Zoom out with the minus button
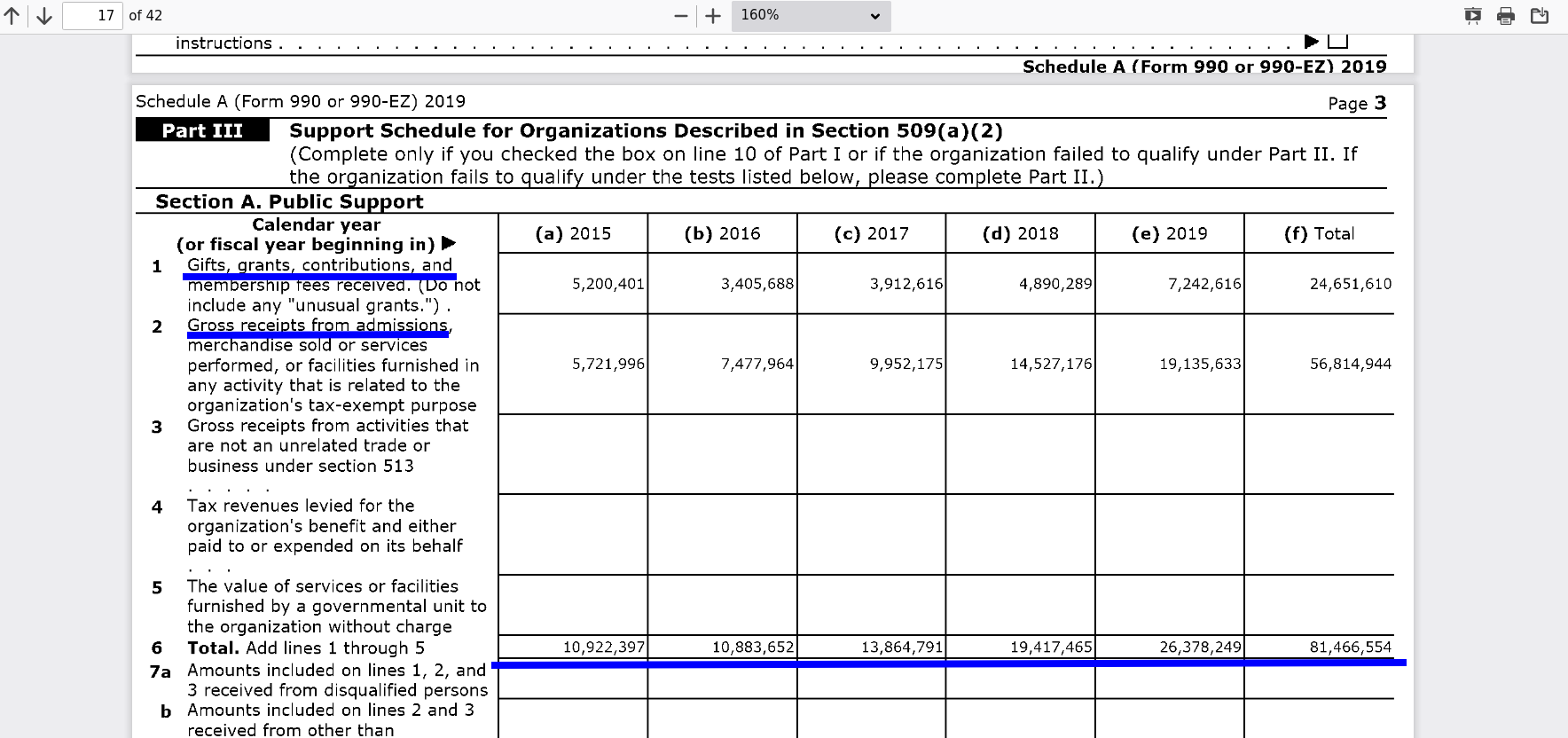The image size is (1568, 738). 680,16
